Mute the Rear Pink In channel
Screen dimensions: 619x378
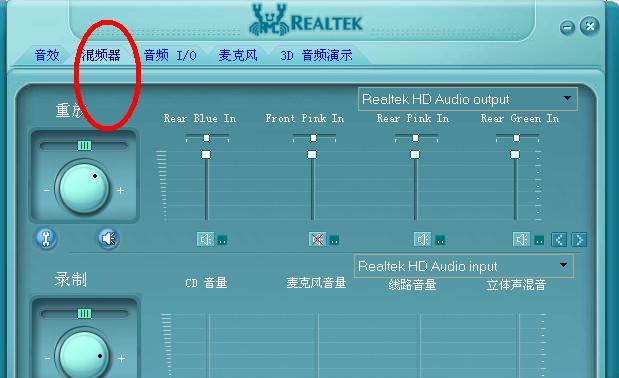click(x=422, y=239)
